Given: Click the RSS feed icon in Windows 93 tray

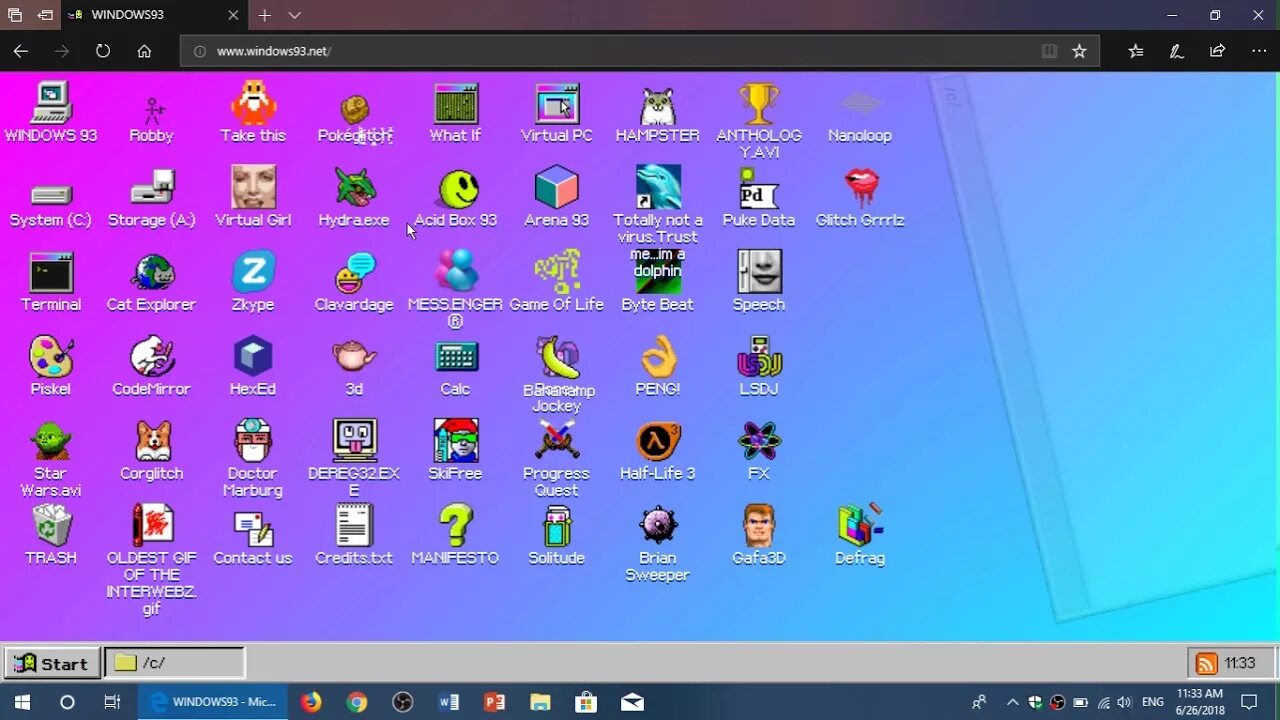Looking at the screenshot, I should pyautogui.click(x=1207, y=663).
